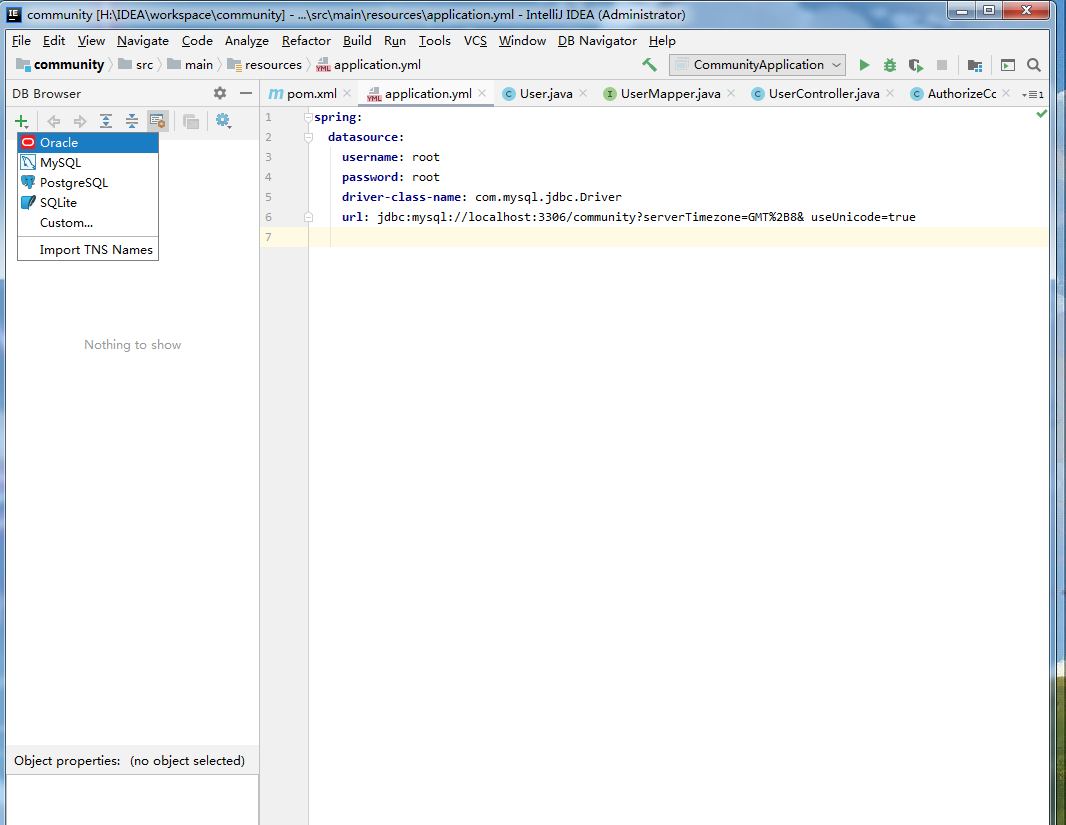
Task: Choose Import TNS Names entry
Action: click(88, 250)
